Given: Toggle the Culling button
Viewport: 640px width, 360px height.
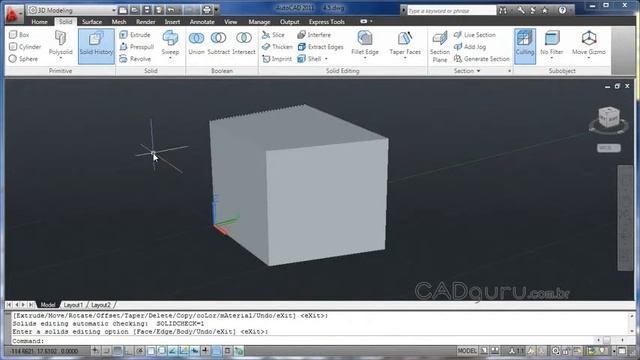Looking at the screenshot, I should [525, 46].
